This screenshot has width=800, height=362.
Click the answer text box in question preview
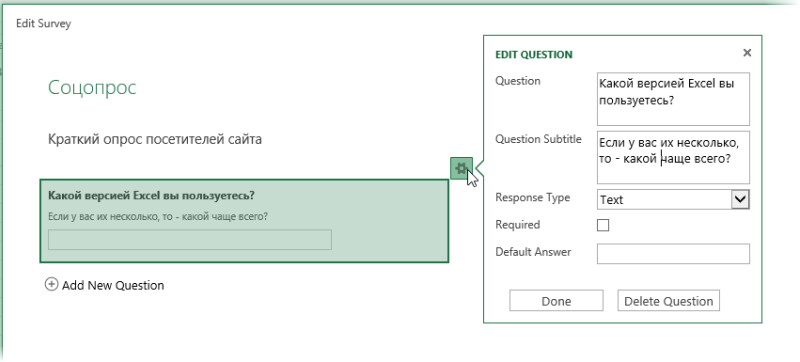pyautogui.click(x=190, y=240)
